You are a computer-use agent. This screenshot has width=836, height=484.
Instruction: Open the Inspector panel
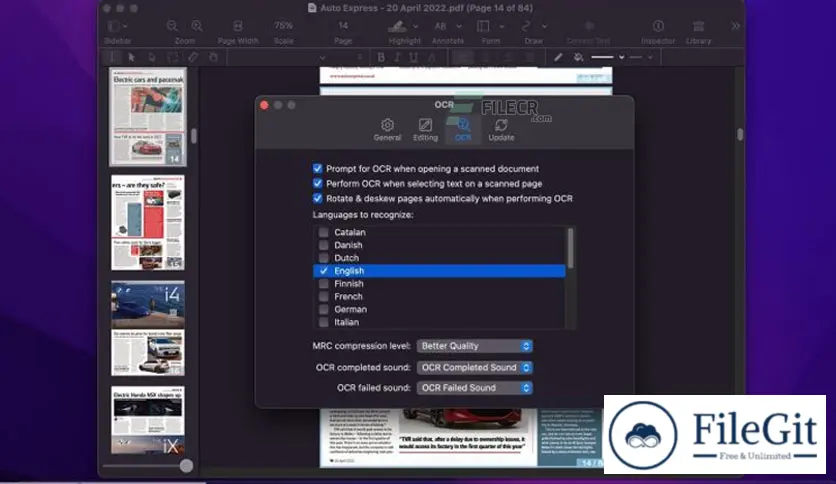(x=658, y=26)
